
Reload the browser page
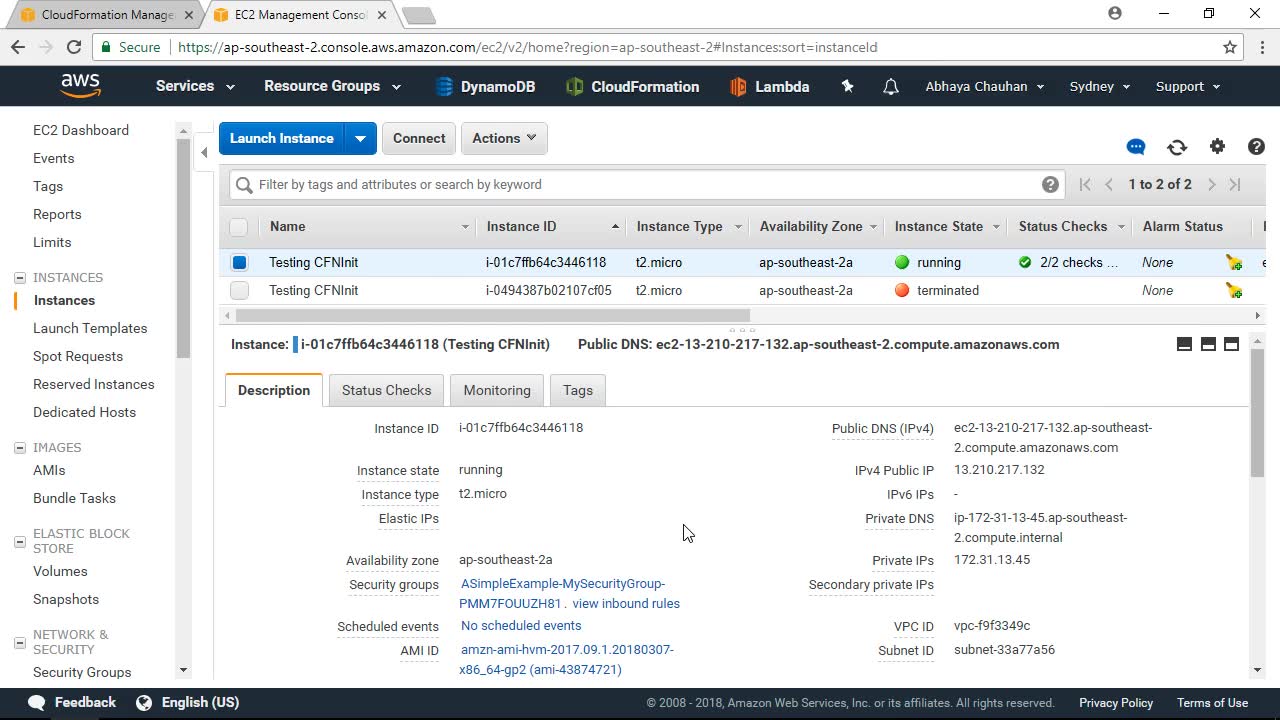pos(73,47)
